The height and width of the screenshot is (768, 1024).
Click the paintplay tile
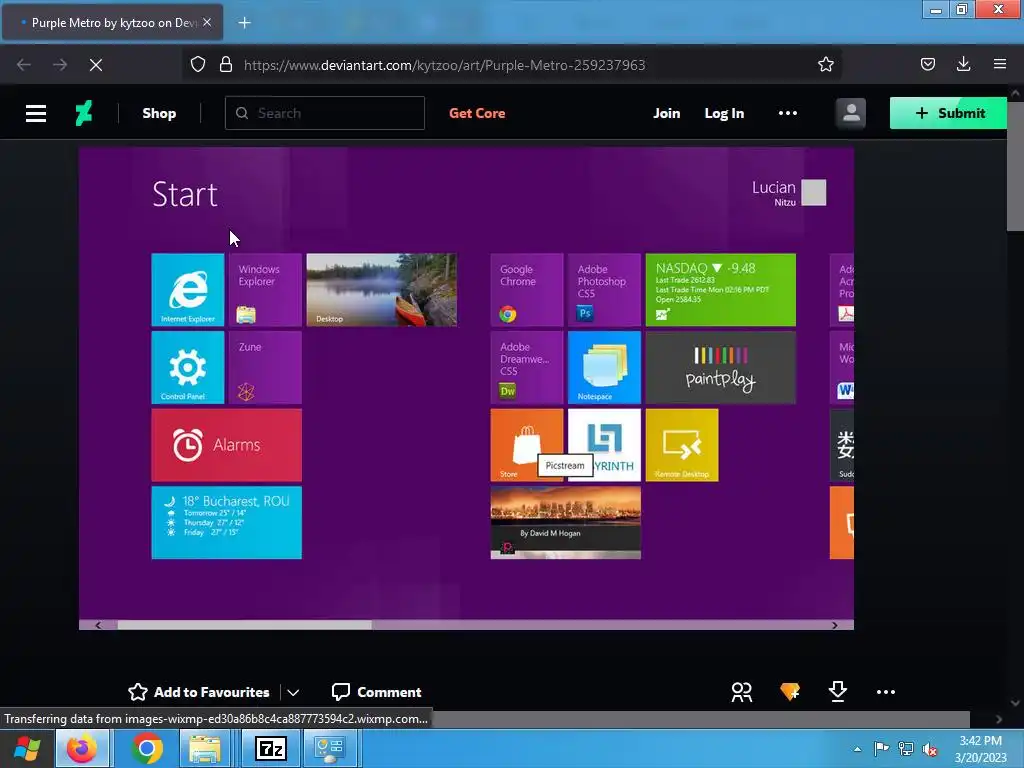[x=720, y=367]
